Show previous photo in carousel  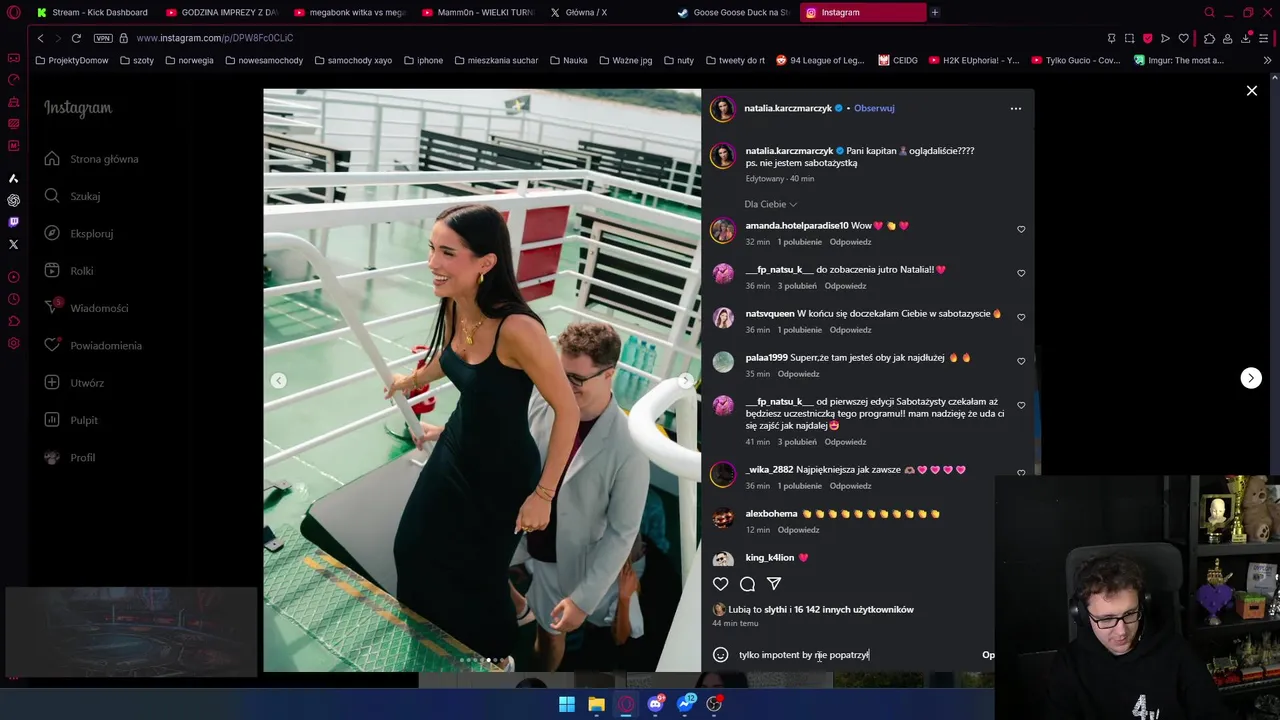point(278,380)
